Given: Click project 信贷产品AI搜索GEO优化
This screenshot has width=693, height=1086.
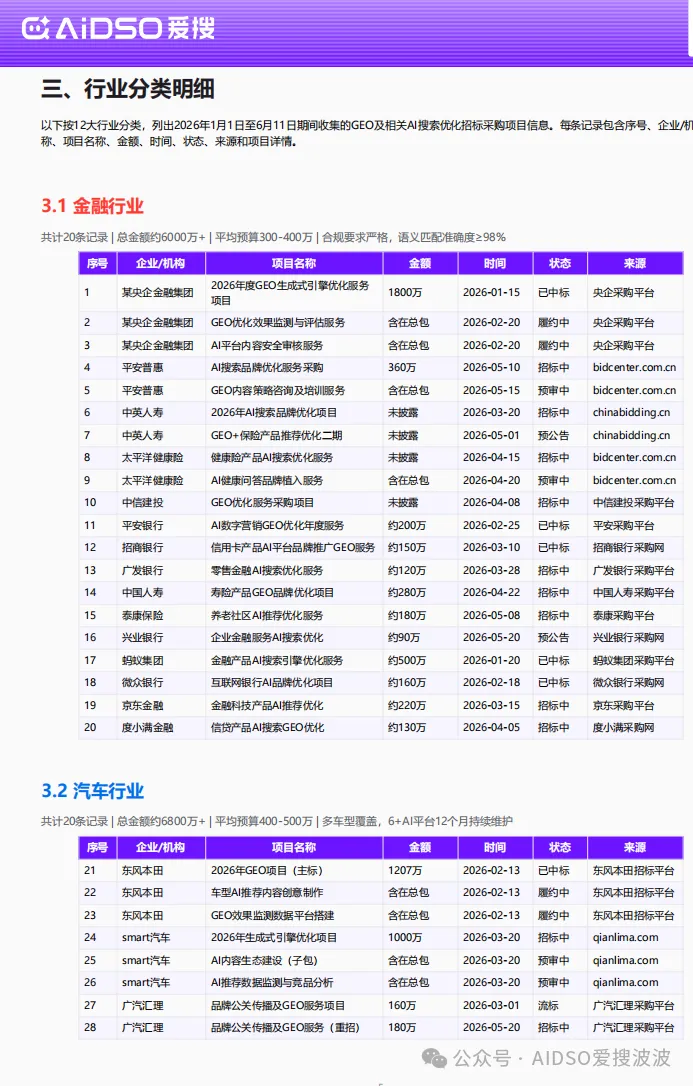Looking at the screenshot, I should click(267, 727).
